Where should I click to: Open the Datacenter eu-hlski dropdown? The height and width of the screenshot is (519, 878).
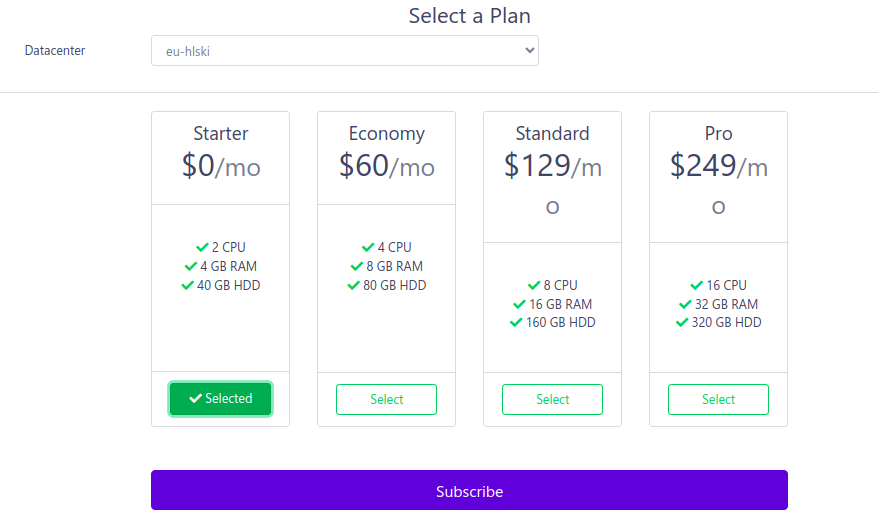(344, 51)
